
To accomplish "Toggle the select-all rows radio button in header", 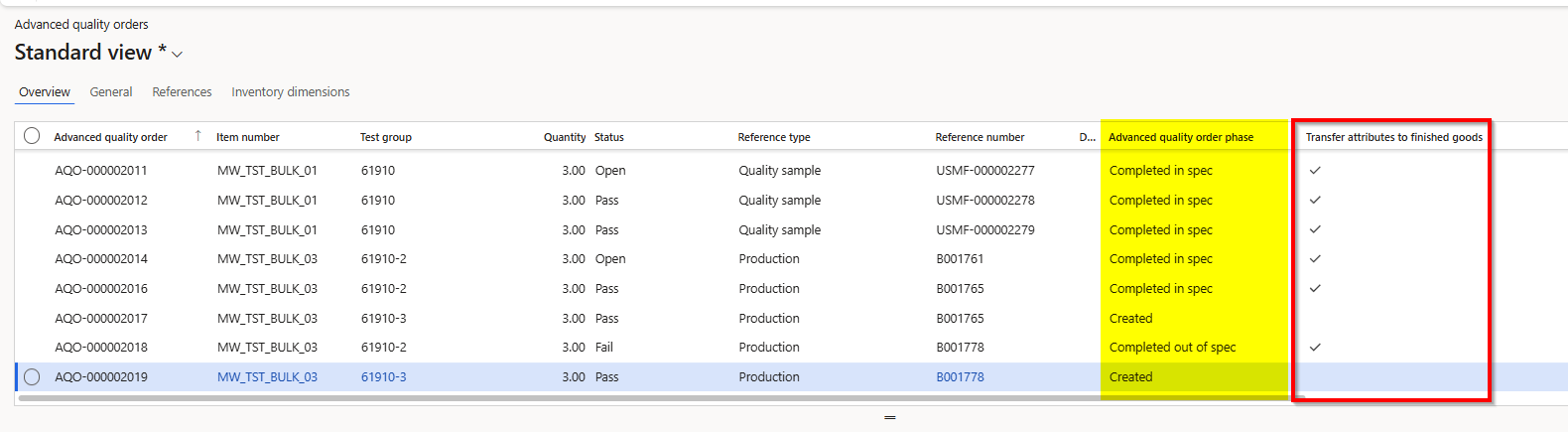I will (32, 136).
